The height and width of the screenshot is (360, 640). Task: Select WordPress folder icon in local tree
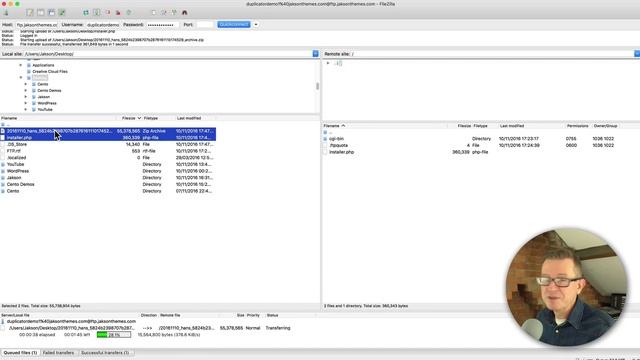click(x=34, y=103)
